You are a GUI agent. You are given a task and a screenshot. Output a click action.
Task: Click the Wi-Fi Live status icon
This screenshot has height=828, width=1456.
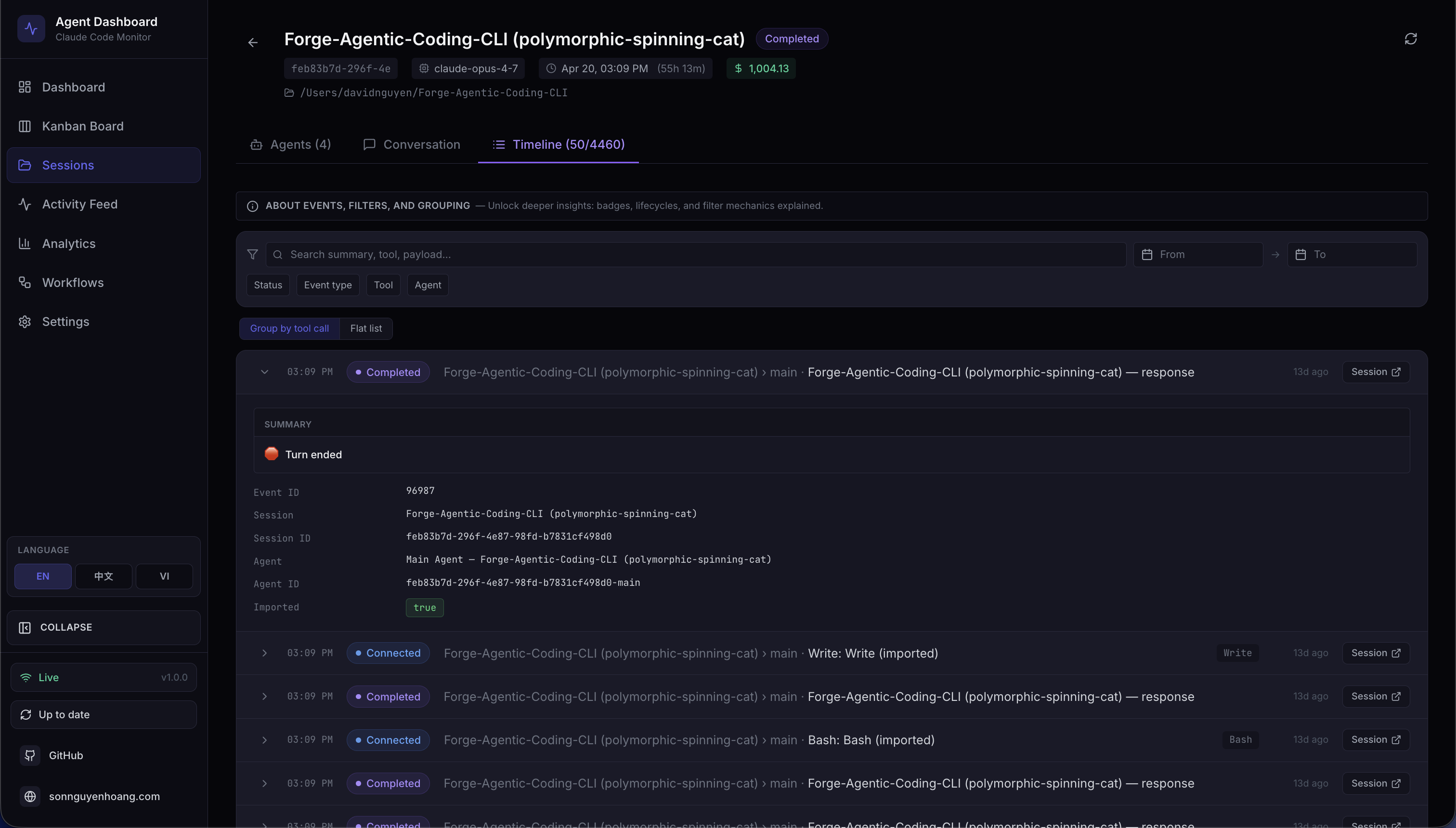click(26, 677)
